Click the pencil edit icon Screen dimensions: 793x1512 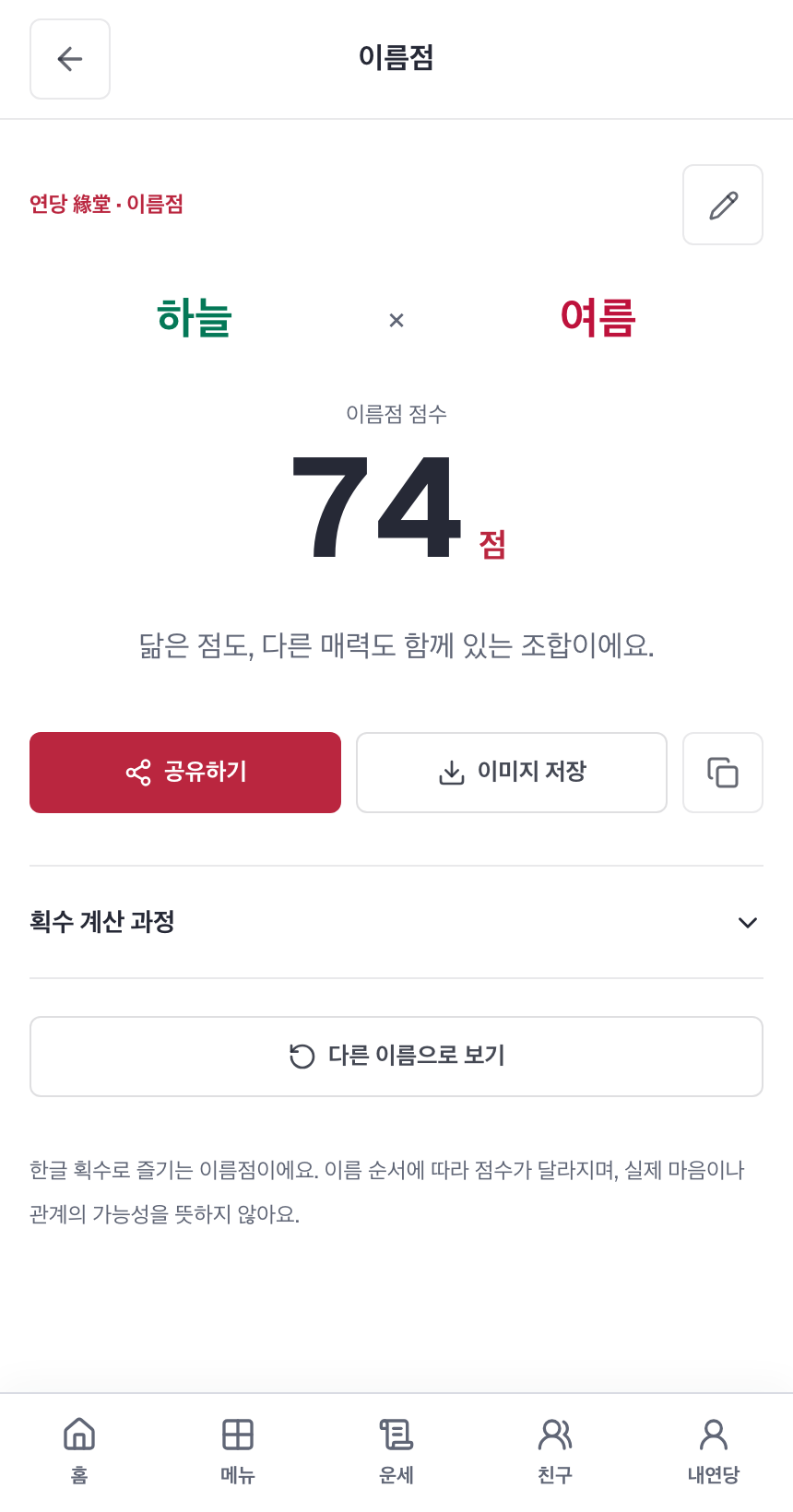click(723, 205)
